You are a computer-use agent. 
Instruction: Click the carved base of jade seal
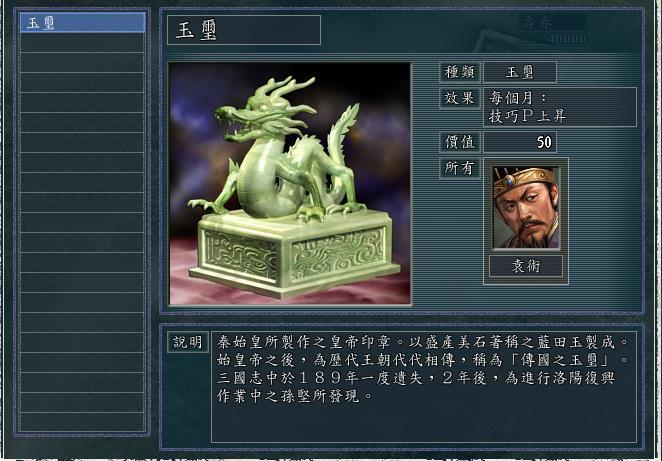294,255
